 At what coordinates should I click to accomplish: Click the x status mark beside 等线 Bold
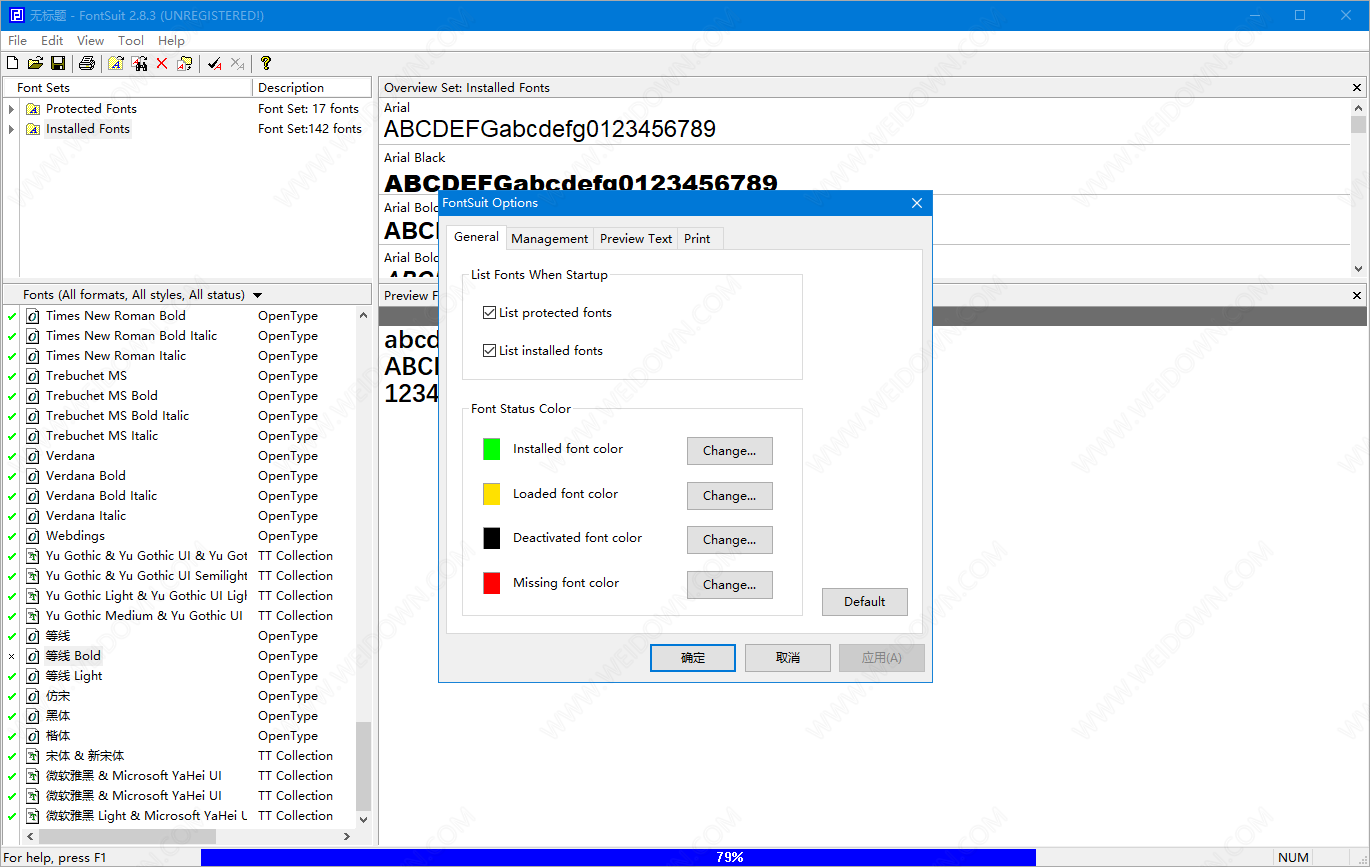12,656
